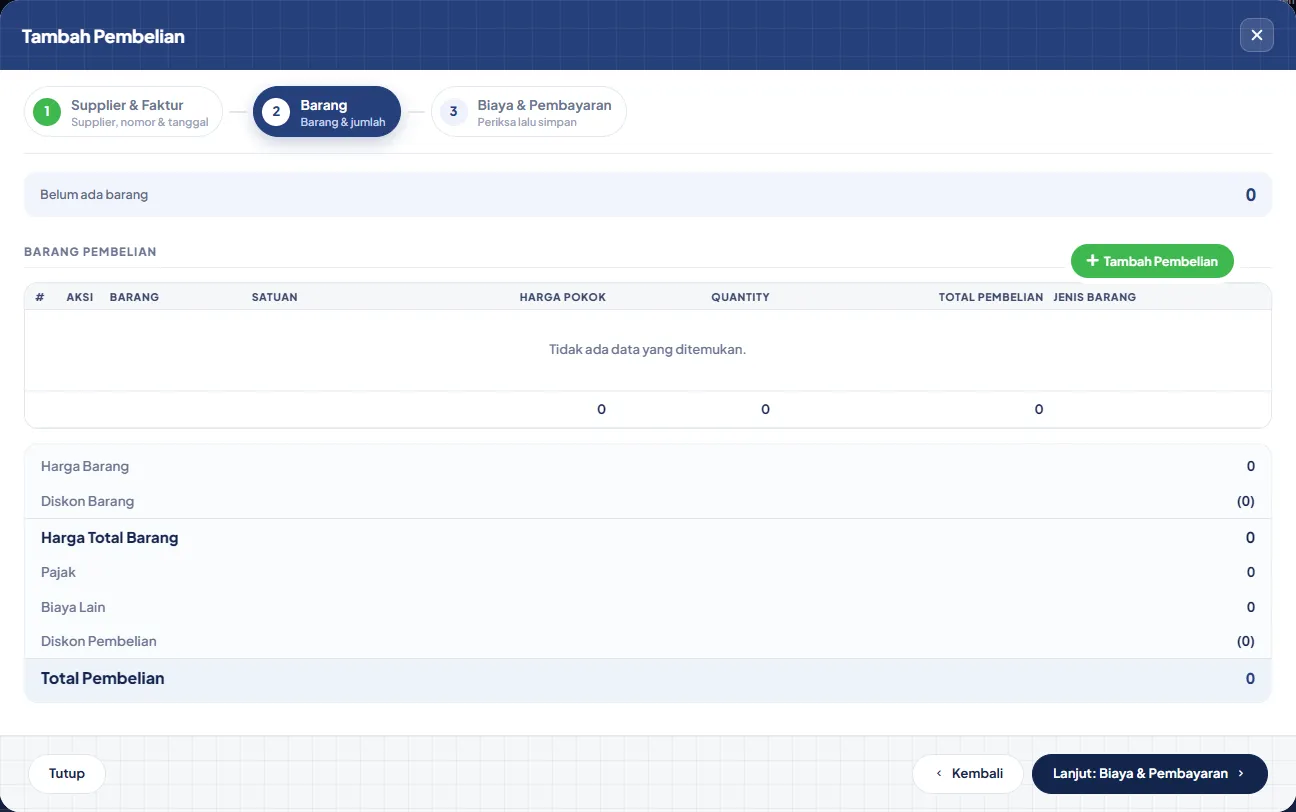Viewport: 1296px width, 812px height.
Task: Click the green Tambah Pembelian button
Action: pos(1152,261)
